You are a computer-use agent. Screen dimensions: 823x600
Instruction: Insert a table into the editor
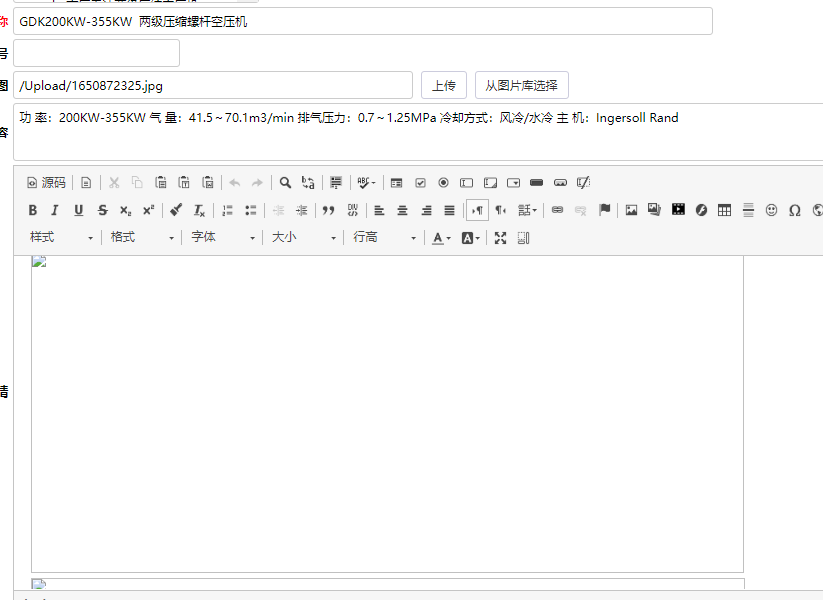[724, 210]
